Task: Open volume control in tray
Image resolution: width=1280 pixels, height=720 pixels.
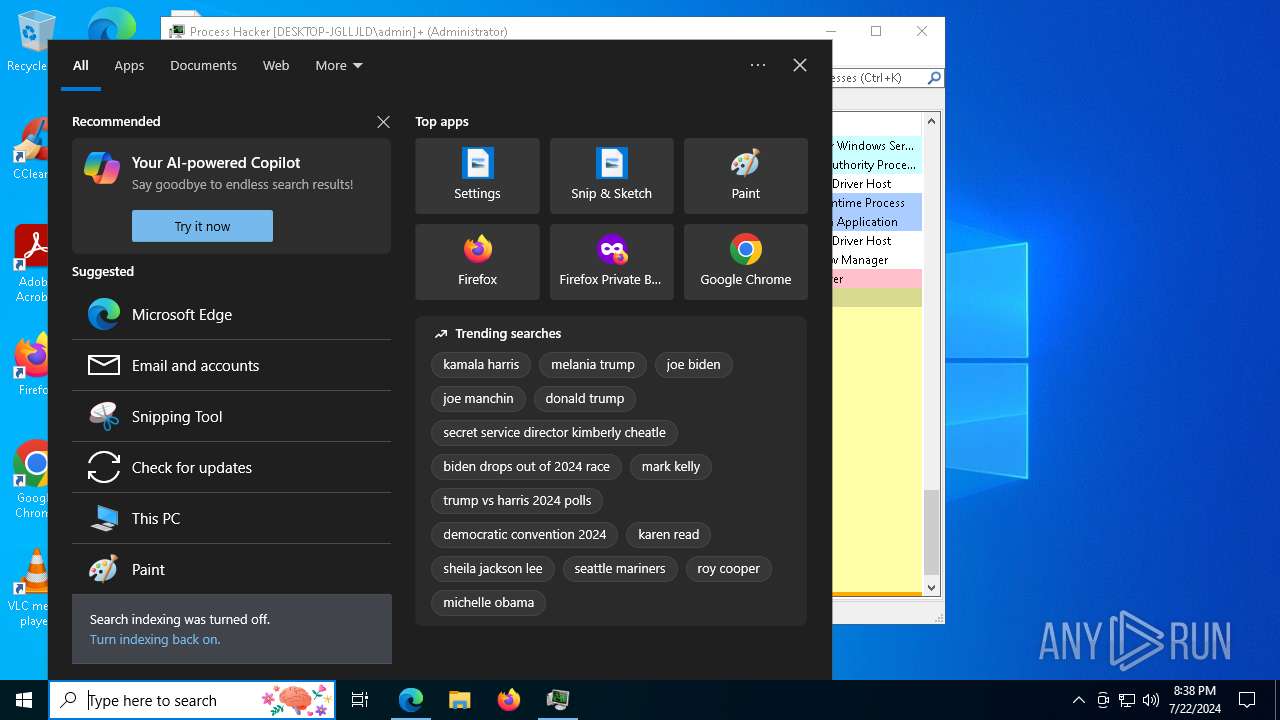Action: 1151,700
